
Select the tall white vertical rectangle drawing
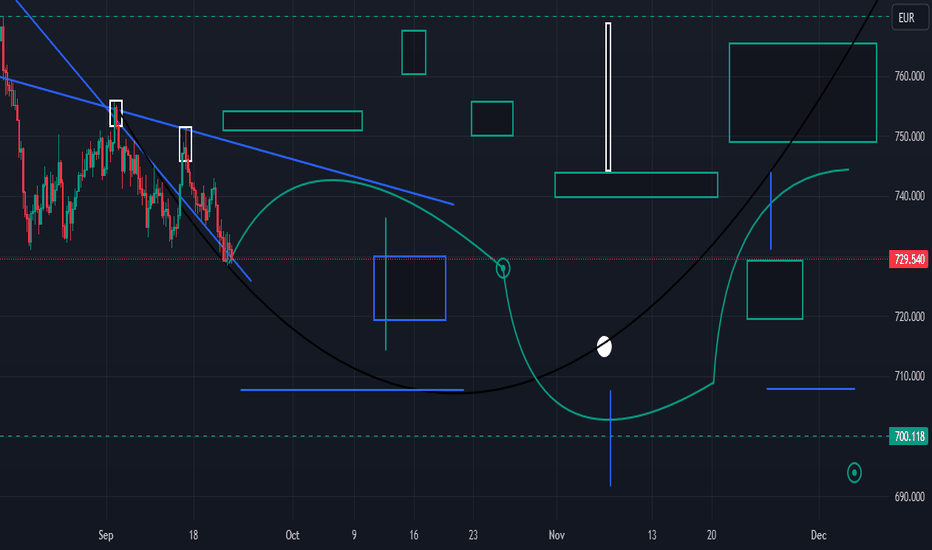(608, 98)
